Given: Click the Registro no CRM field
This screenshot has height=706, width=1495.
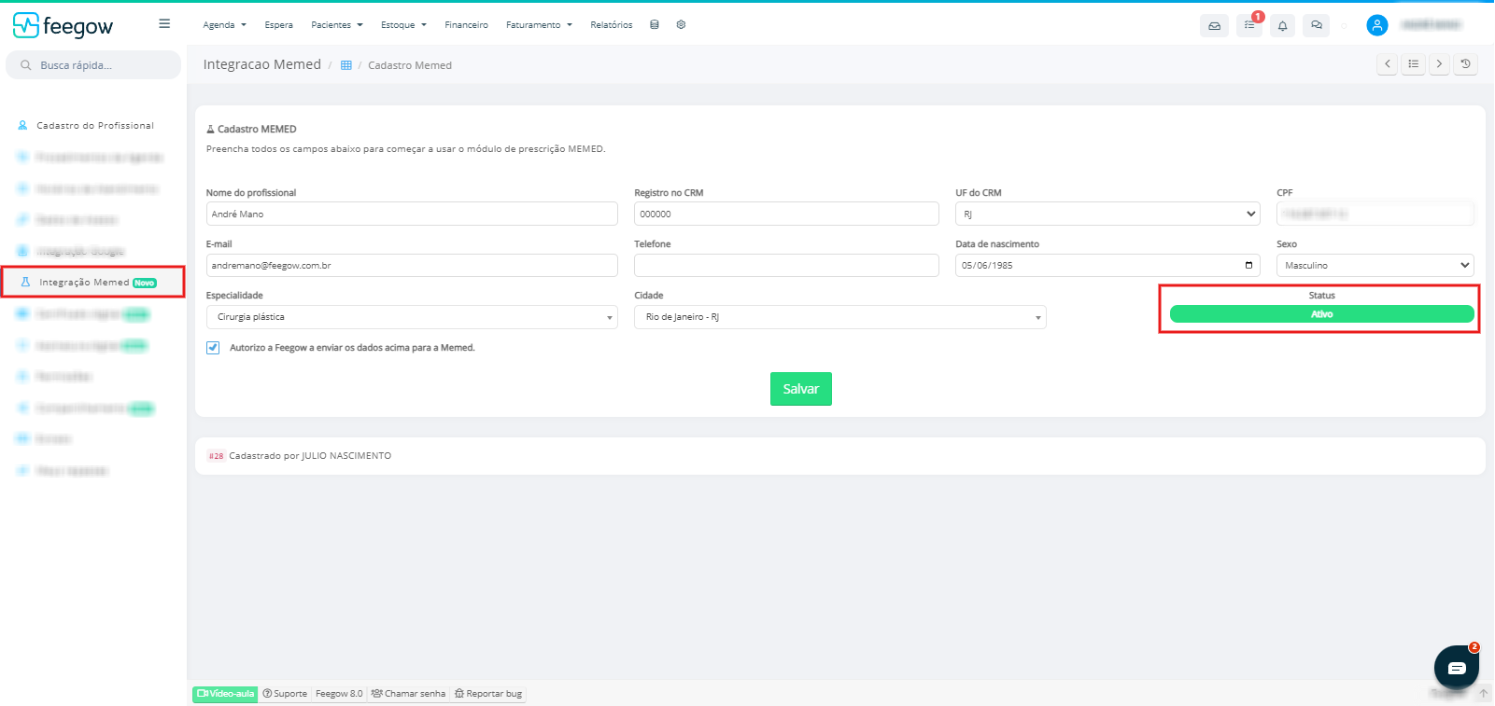Looking at the screenshot, I should (x=786, y=214).
